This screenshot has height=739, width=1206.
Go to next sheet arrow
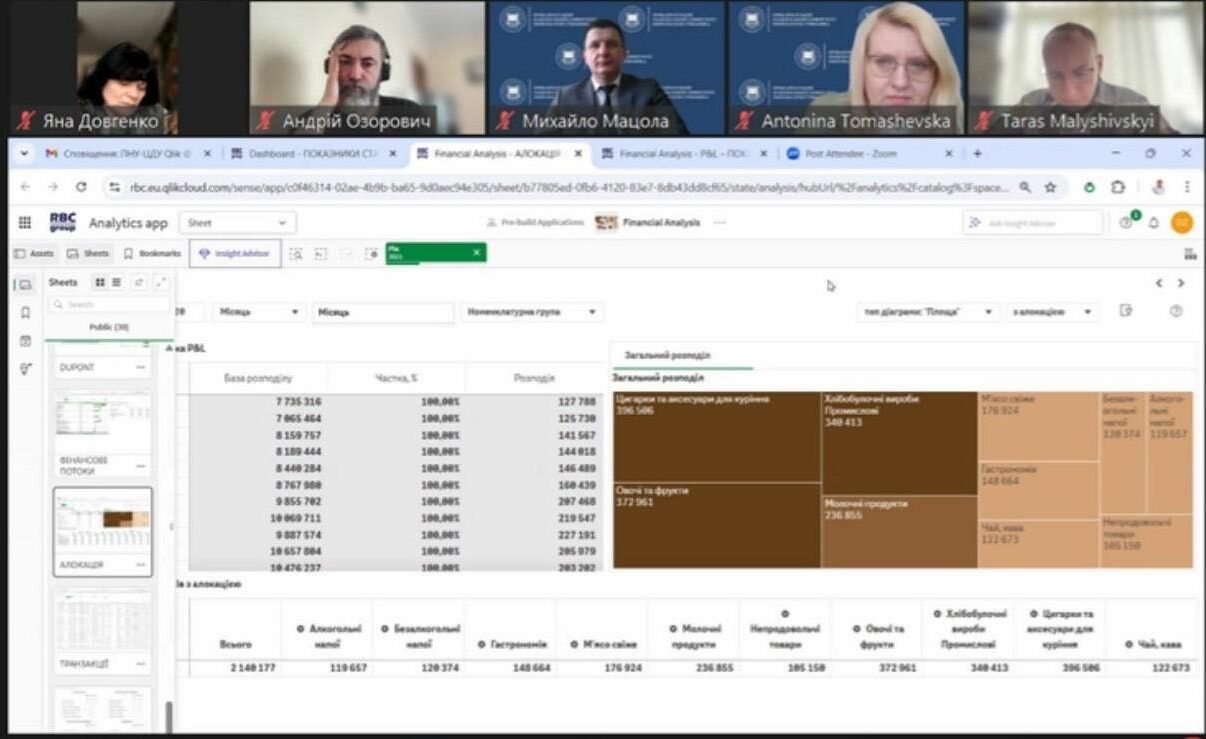tap(1181, 284)
